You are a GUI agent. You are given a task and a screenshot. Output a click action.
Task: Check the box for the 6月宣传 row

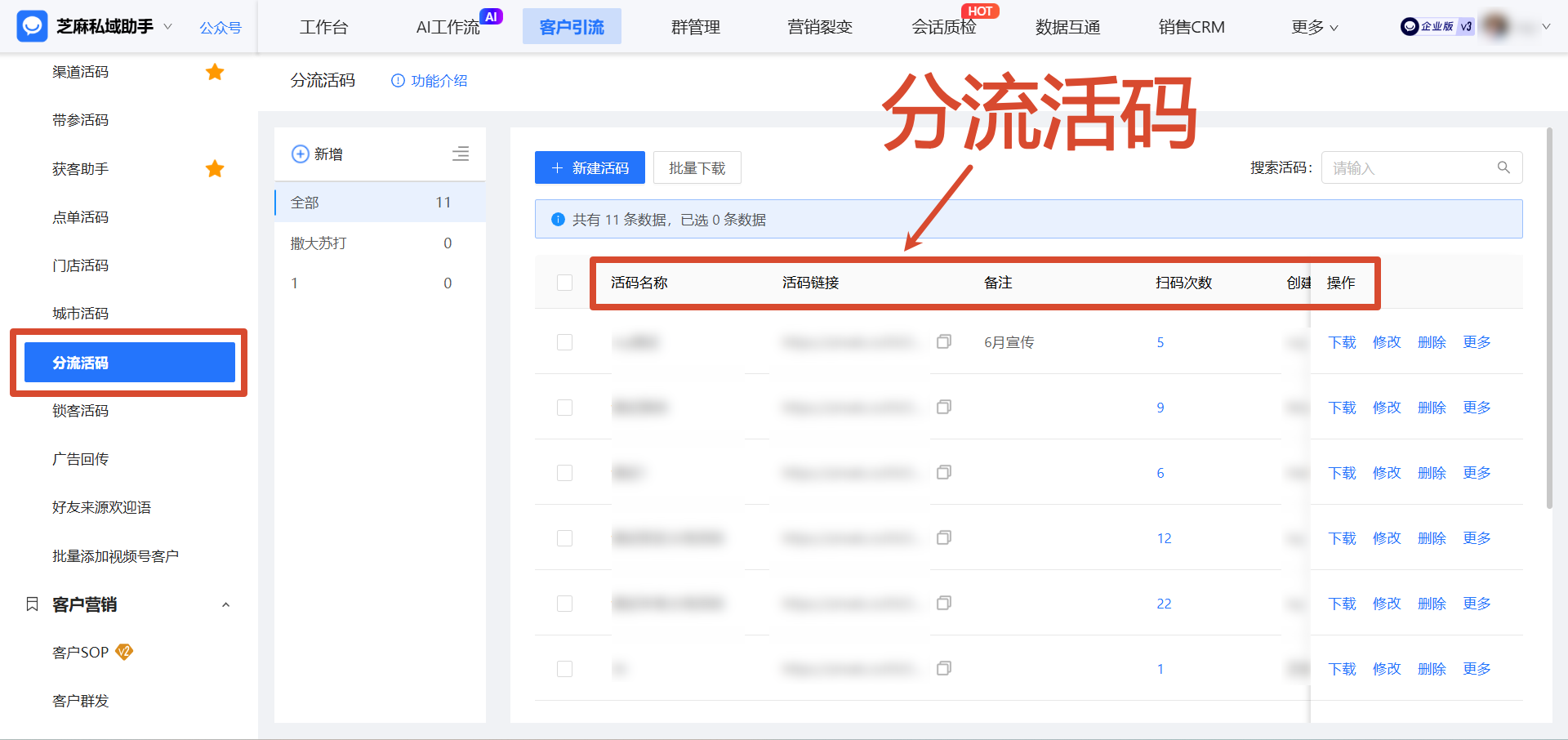coord(564,342)
